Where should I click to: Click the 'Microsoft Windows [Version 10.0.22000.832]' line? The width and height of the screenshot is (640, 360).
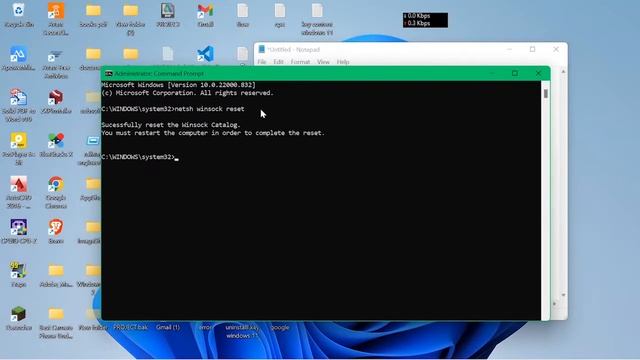click(179, 85)
